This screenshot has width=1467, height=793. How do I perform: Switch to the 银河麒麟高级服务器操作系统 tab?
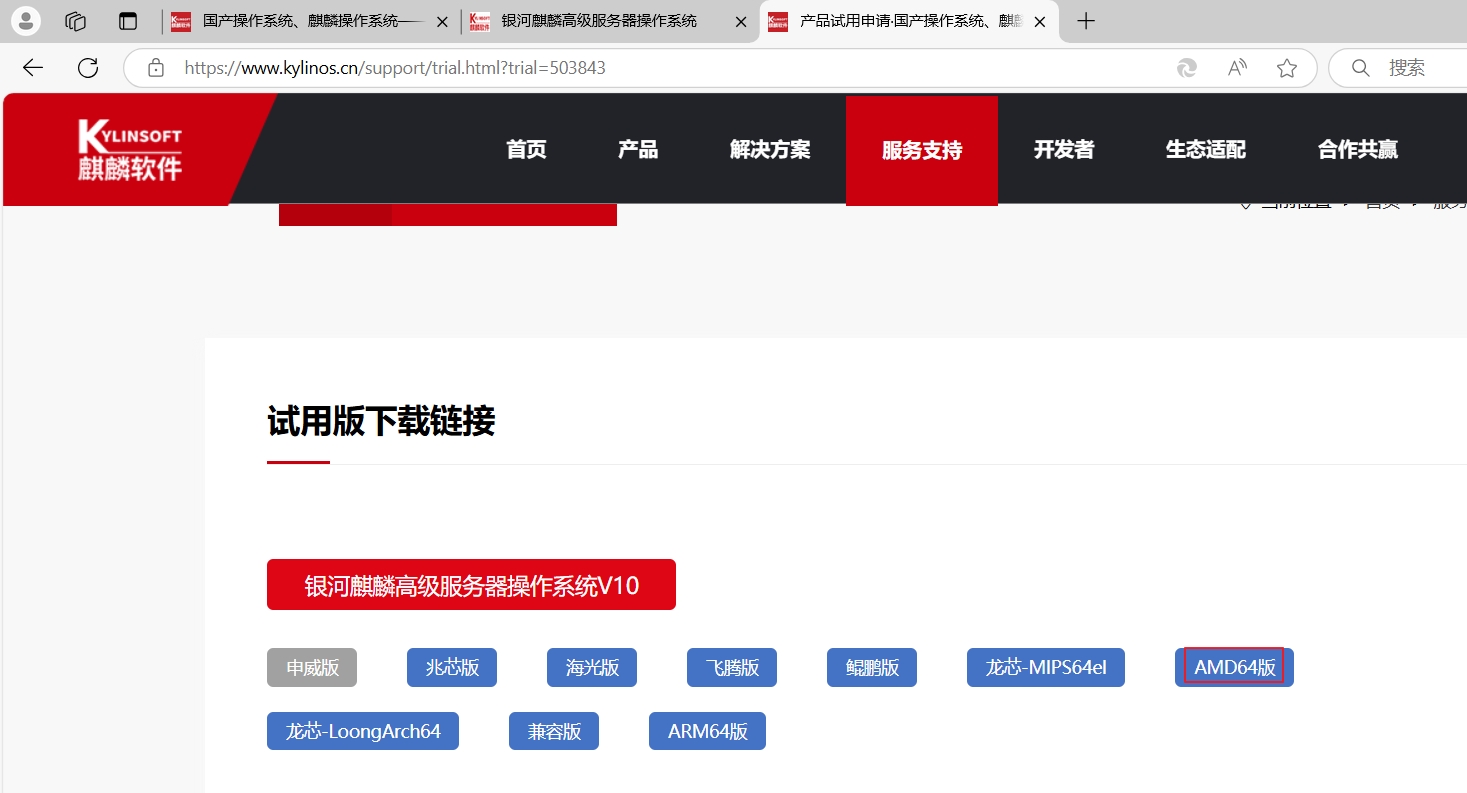(x=609, y=21)
